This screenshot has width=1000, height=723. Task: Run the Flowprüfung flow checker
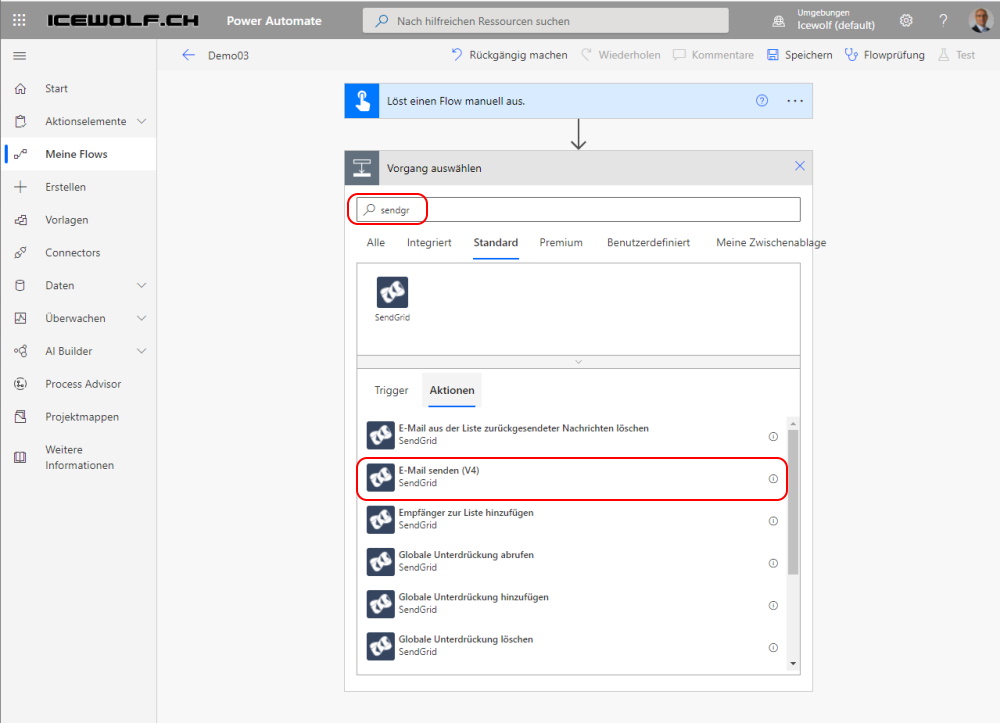click(x=885, y=55)
